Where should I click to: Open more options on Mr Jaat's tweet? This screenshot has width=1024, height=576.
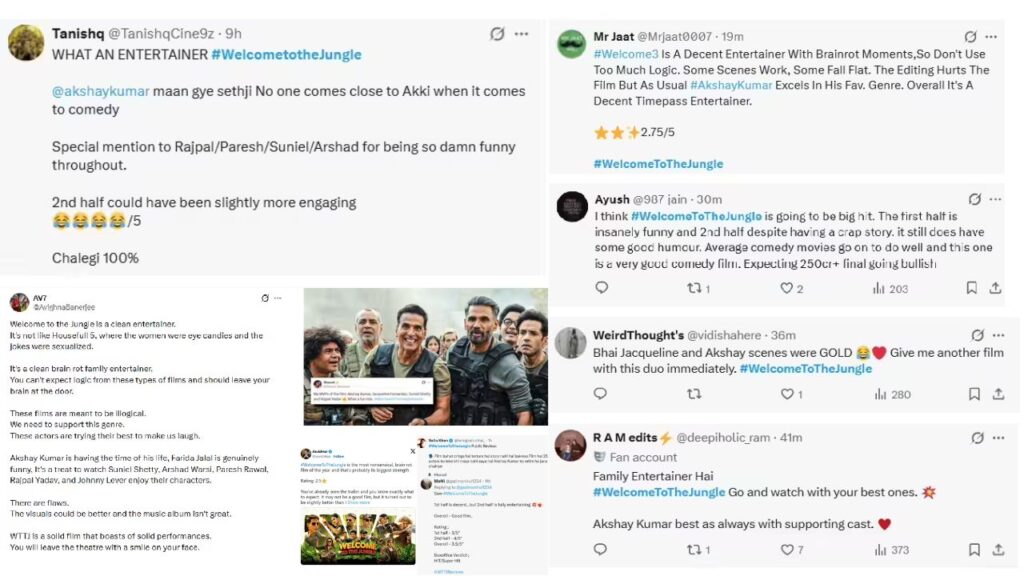tap(991, 37)
